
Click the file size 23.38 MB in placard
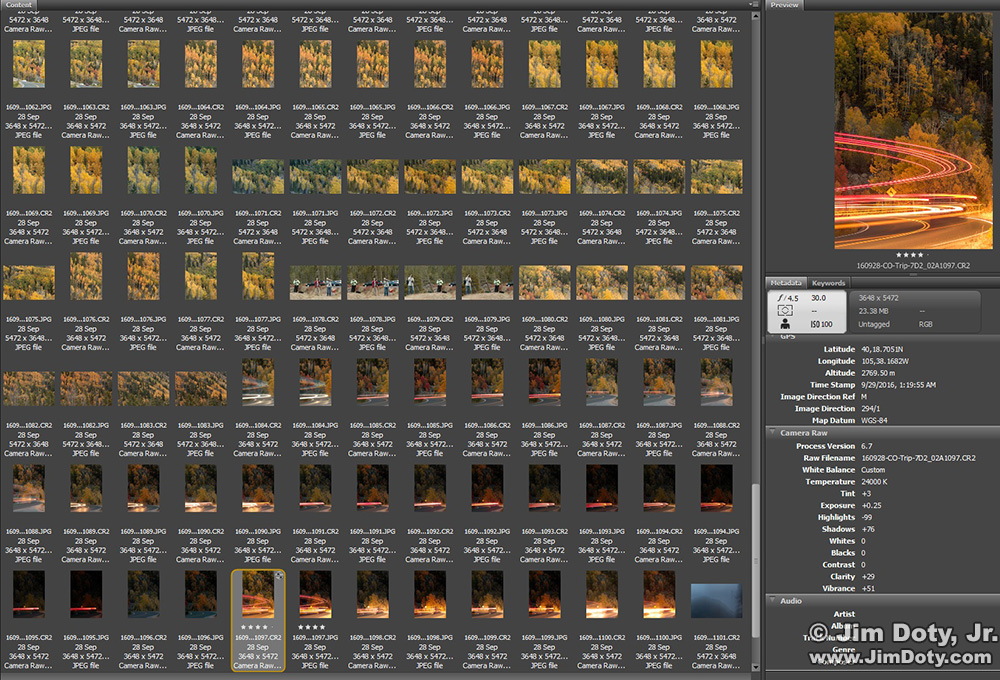click(x=874, y=311)
